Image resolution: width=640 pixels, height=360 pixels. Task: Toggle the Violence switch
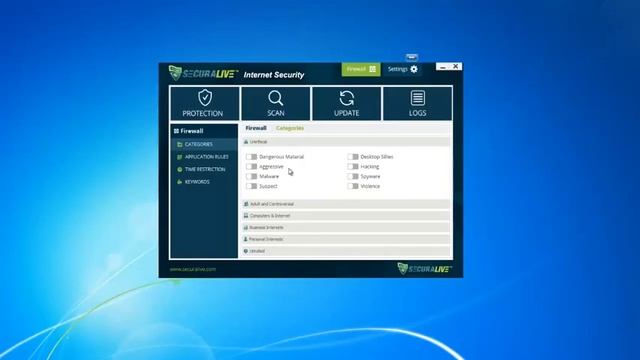pyautogui.click(x=353, y=186)
